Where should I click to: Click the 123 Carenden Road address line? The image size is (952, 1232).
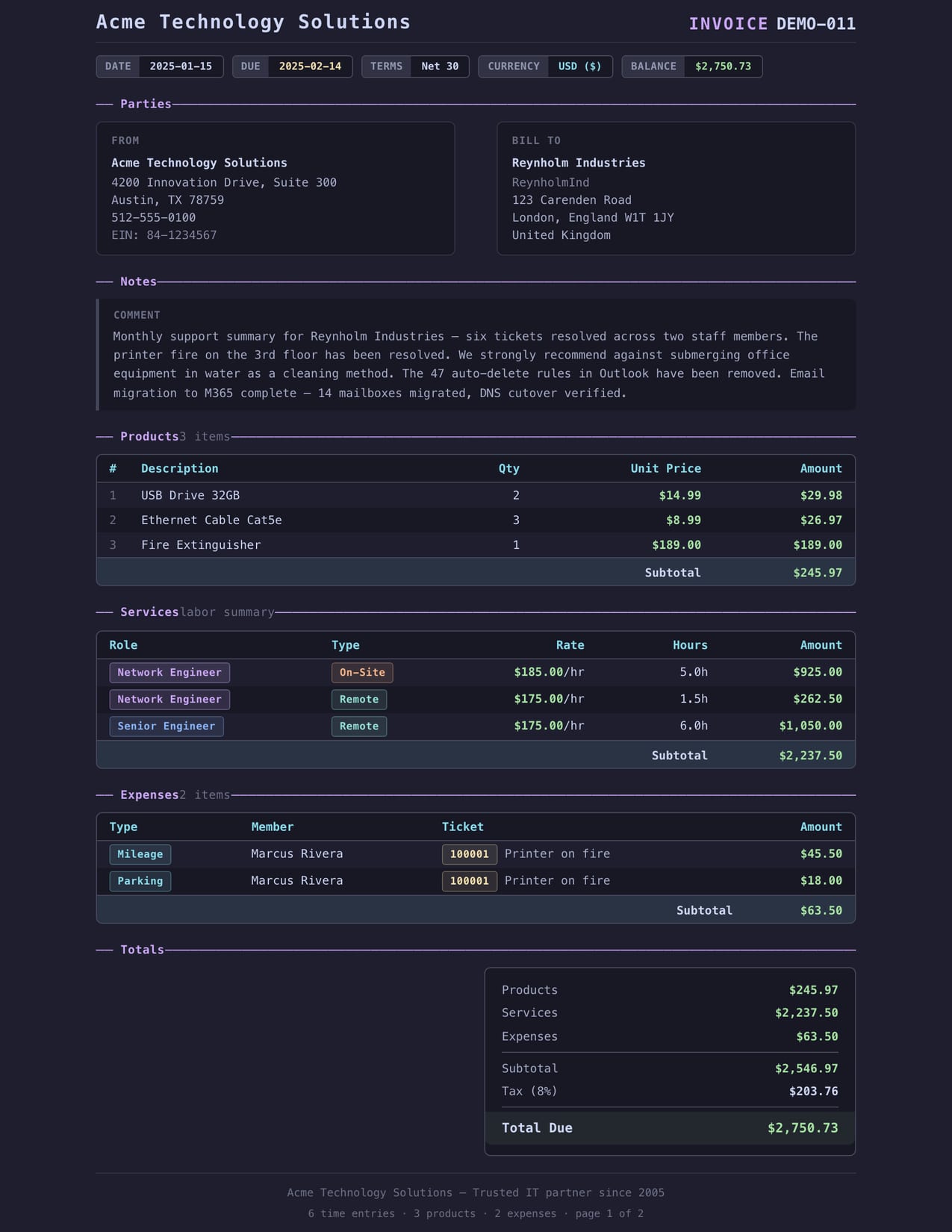[572, 200]
